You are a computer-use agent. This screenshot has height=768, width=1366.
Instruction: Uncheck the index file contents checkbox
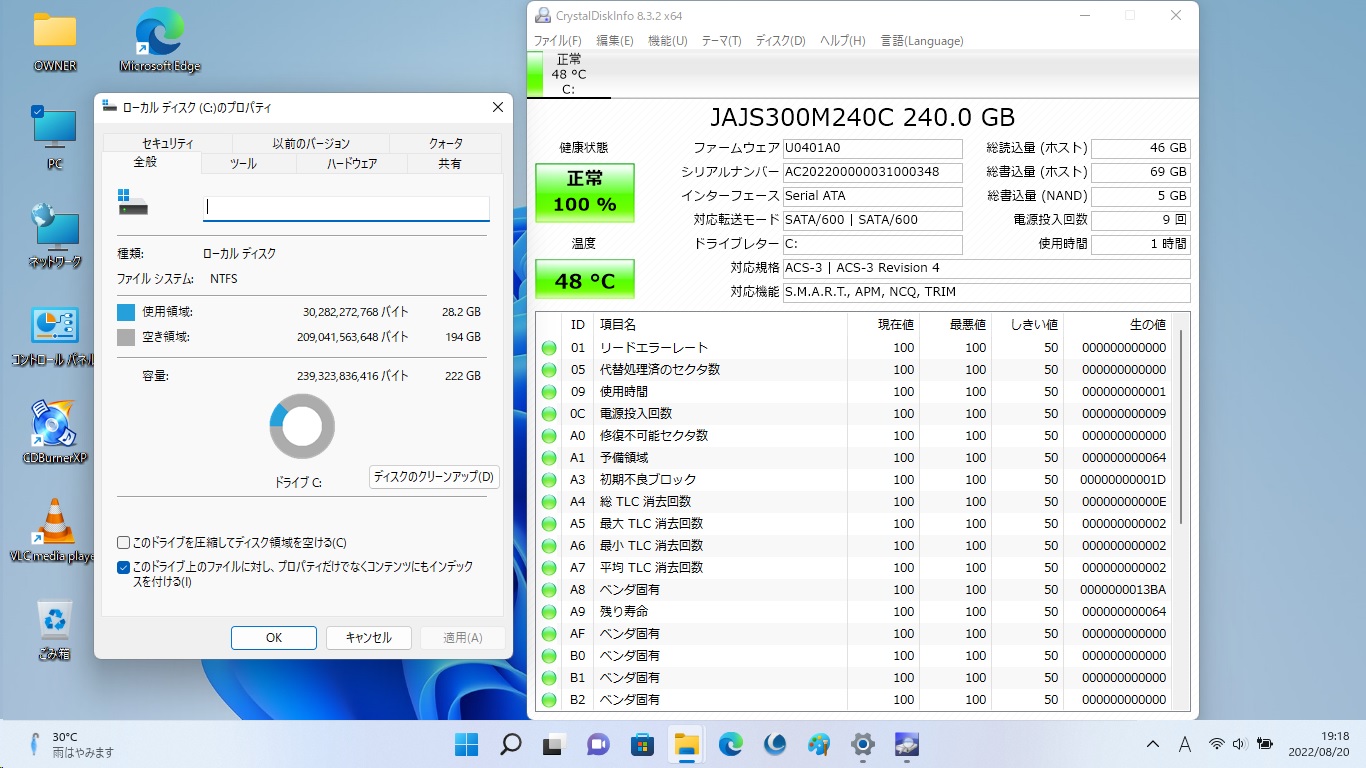tap(124, 567)
